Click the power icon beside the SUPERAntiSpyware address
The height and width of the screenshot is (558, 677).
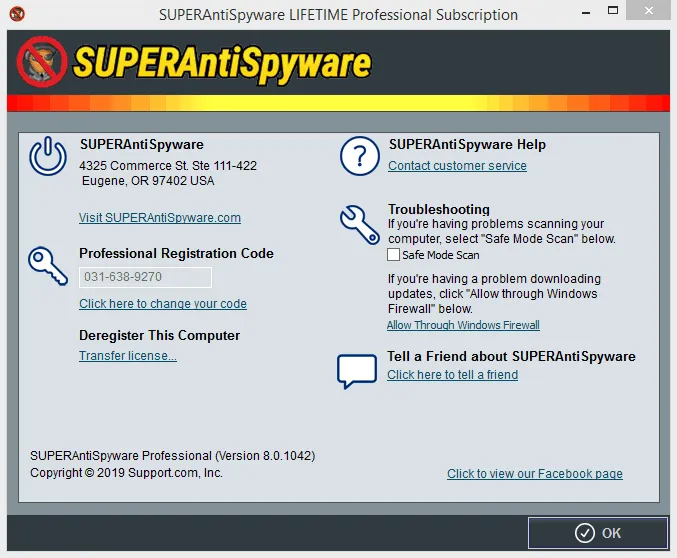coord(48,156)
